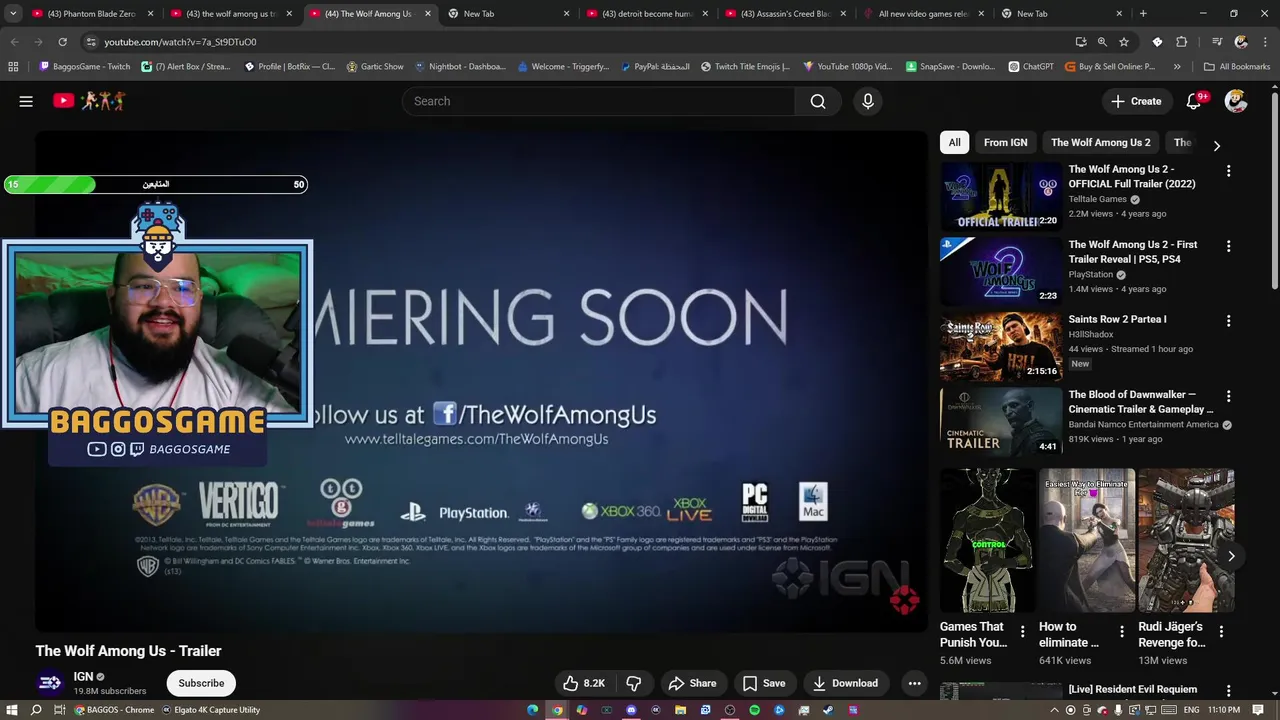Click the YouTube search input field

[x=598, y=101]
